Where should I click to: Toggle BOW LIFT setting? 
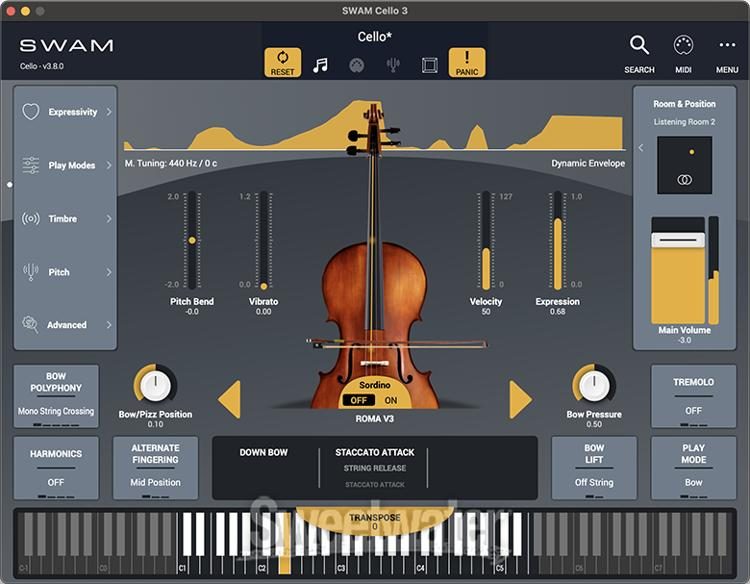point(594,468)
